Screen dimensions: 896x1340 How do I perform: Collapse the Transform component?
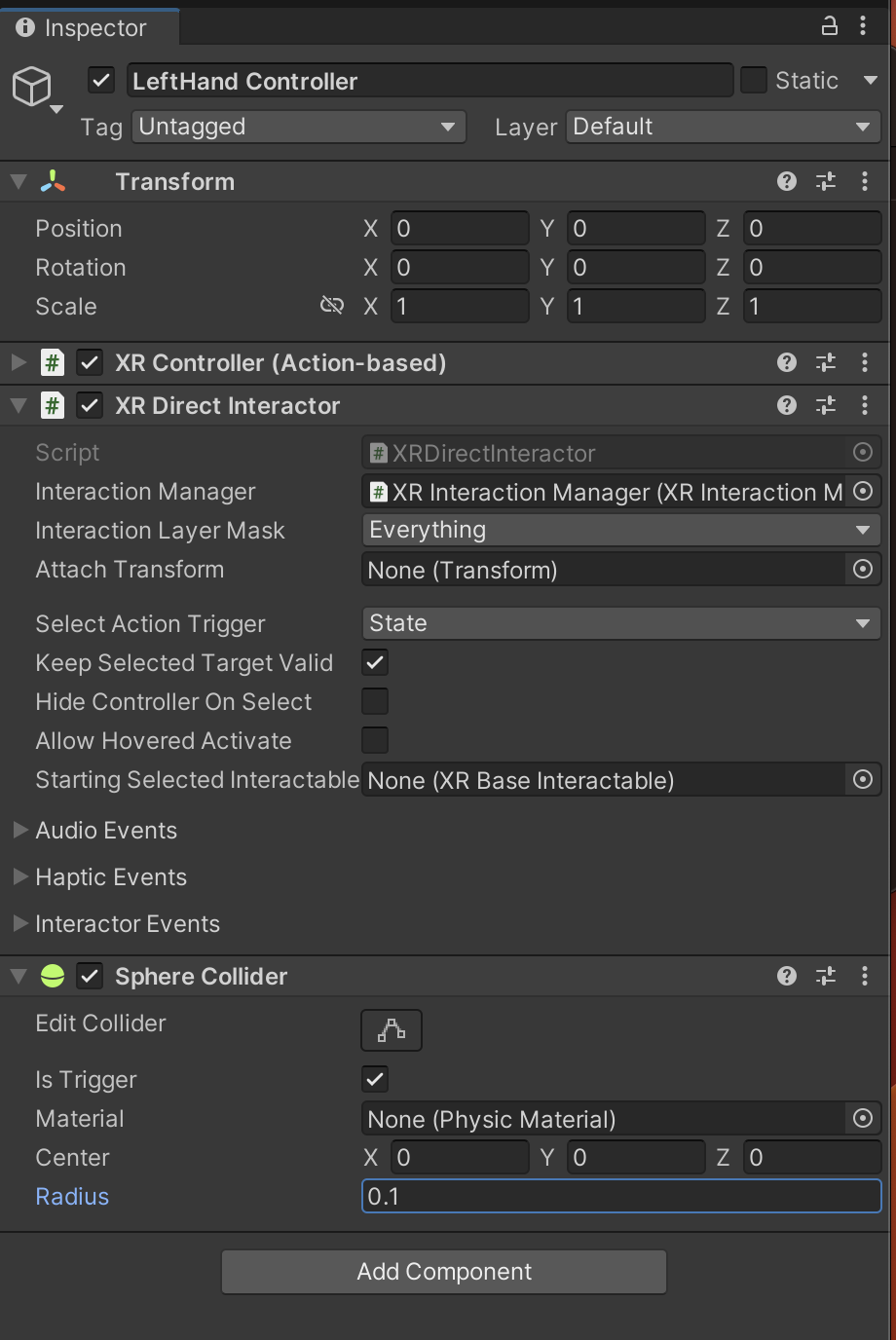[x=19, y=181]
